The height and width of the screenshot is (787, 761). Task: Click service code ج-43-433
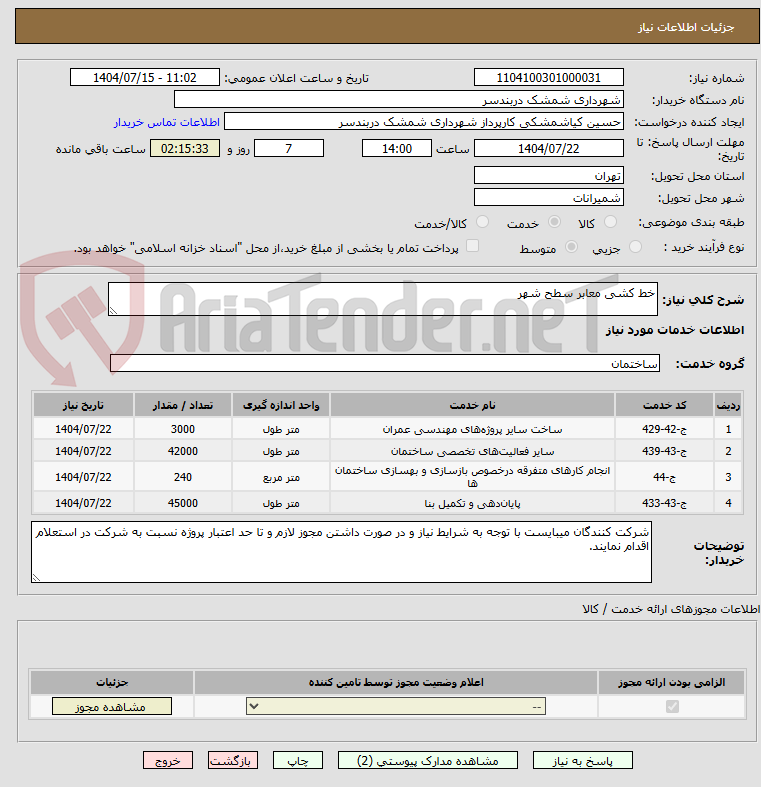tap(665, 503)
